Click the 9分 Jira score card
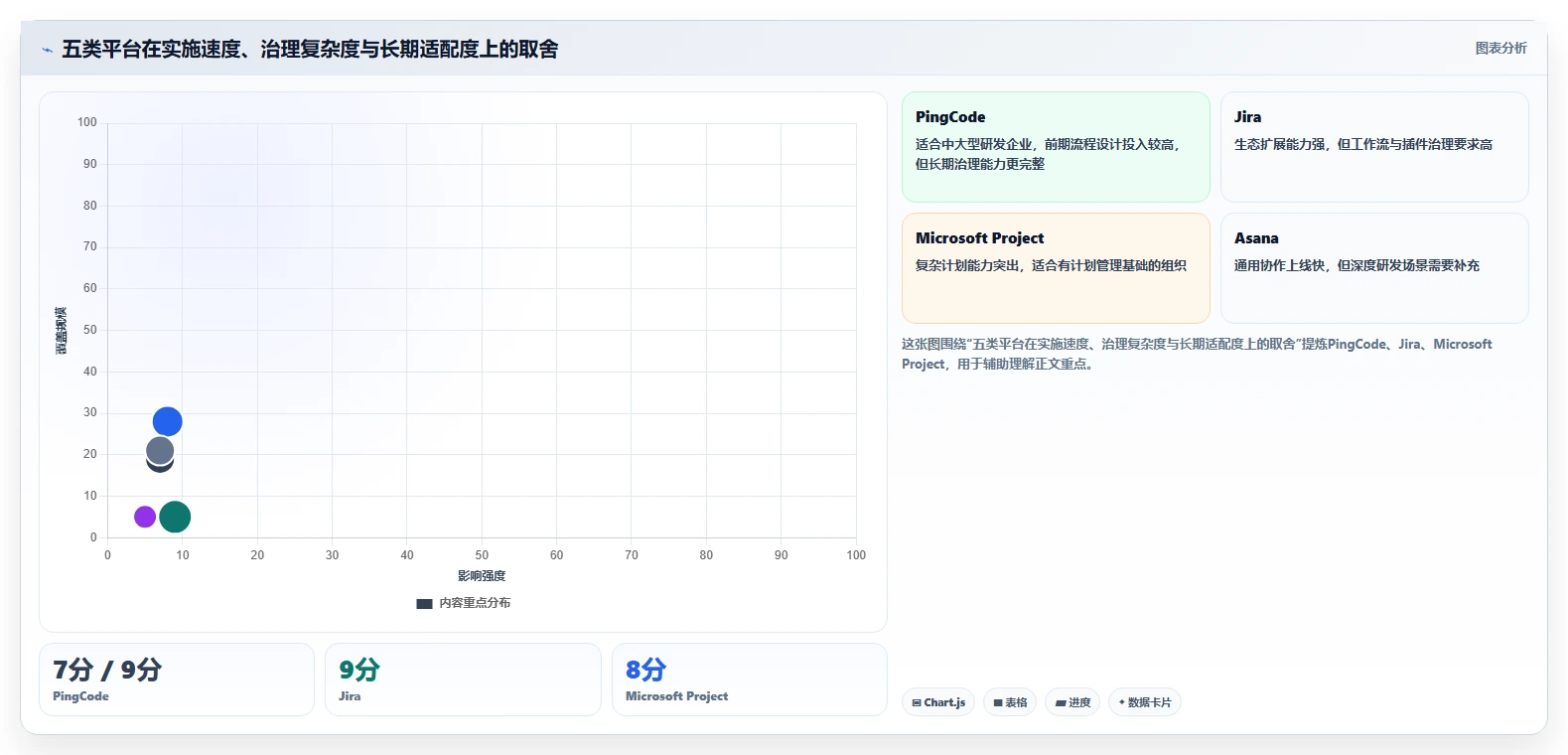This screenshot has height=755, width=1568. (x=463, y=679)
